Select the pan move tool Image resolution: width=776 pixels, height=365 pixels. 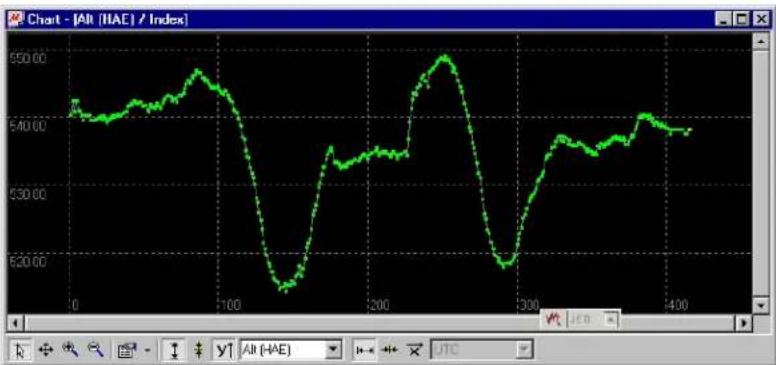tap(46, 350)
